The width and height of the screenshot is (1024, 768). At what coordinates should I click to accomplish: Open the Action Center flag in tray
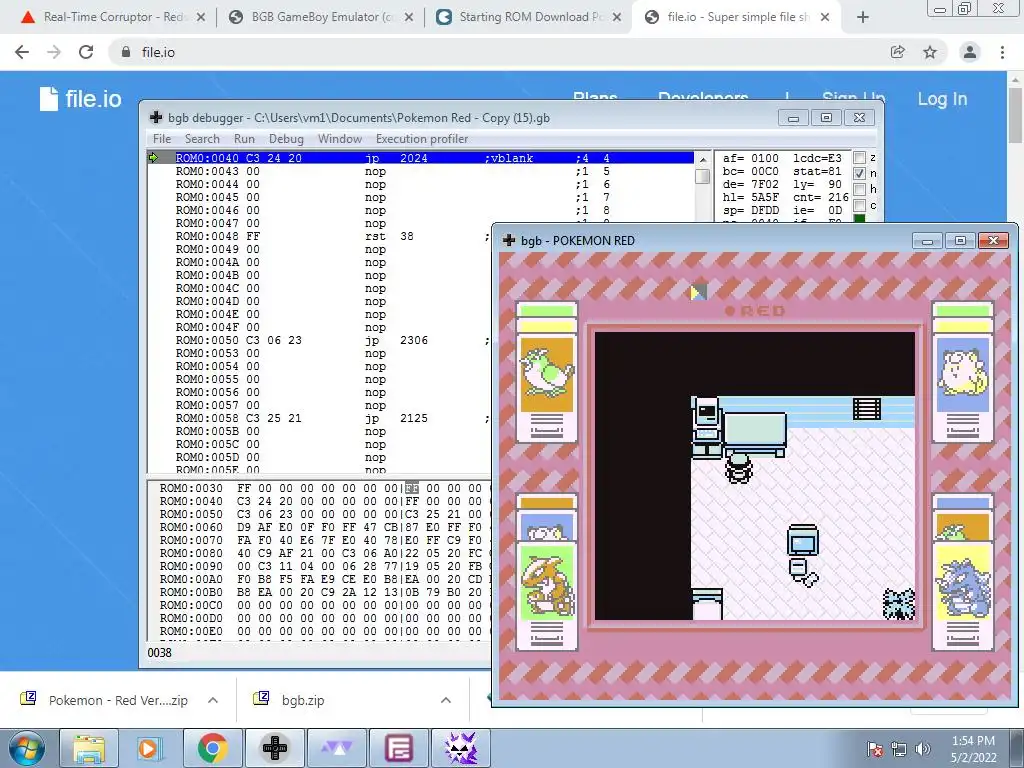(x=874, y=749)
